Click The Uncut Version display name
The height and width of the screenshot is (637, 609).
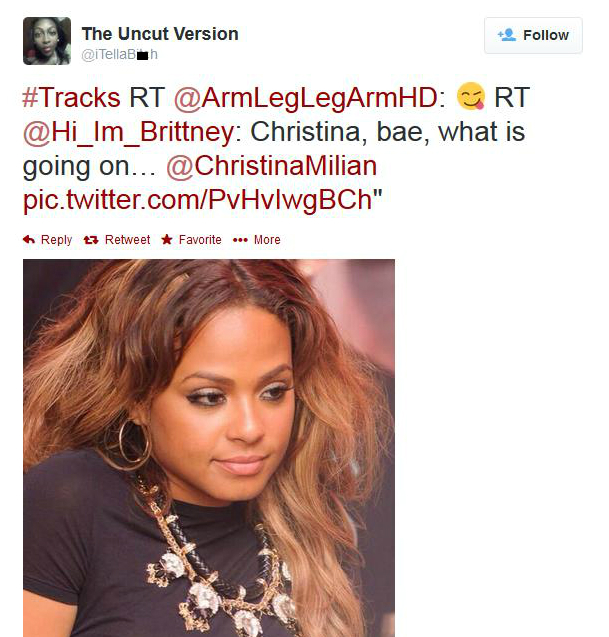click(160, 34)
